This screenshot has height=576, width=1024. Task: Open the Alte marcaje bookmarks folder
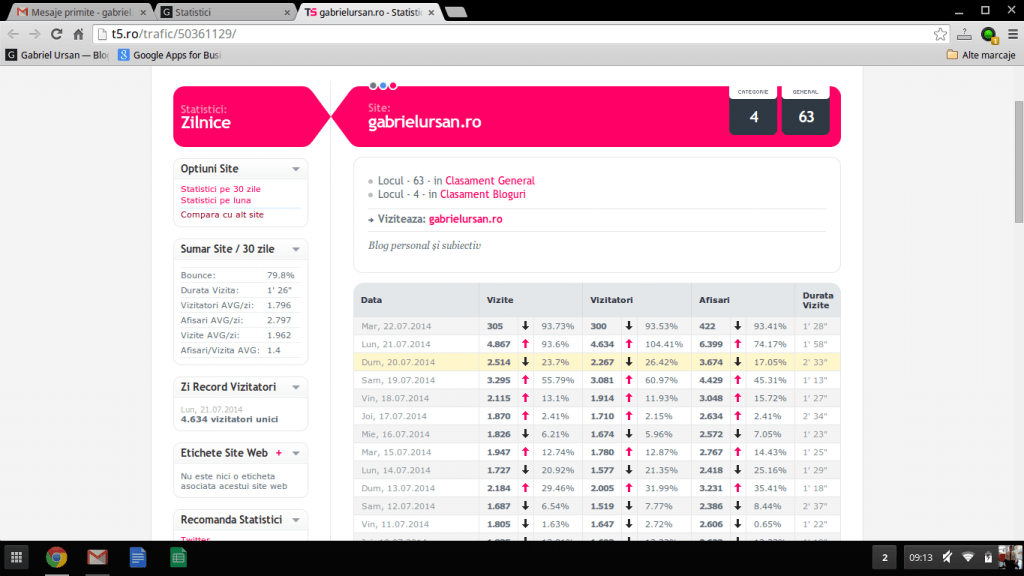point(981,55)
